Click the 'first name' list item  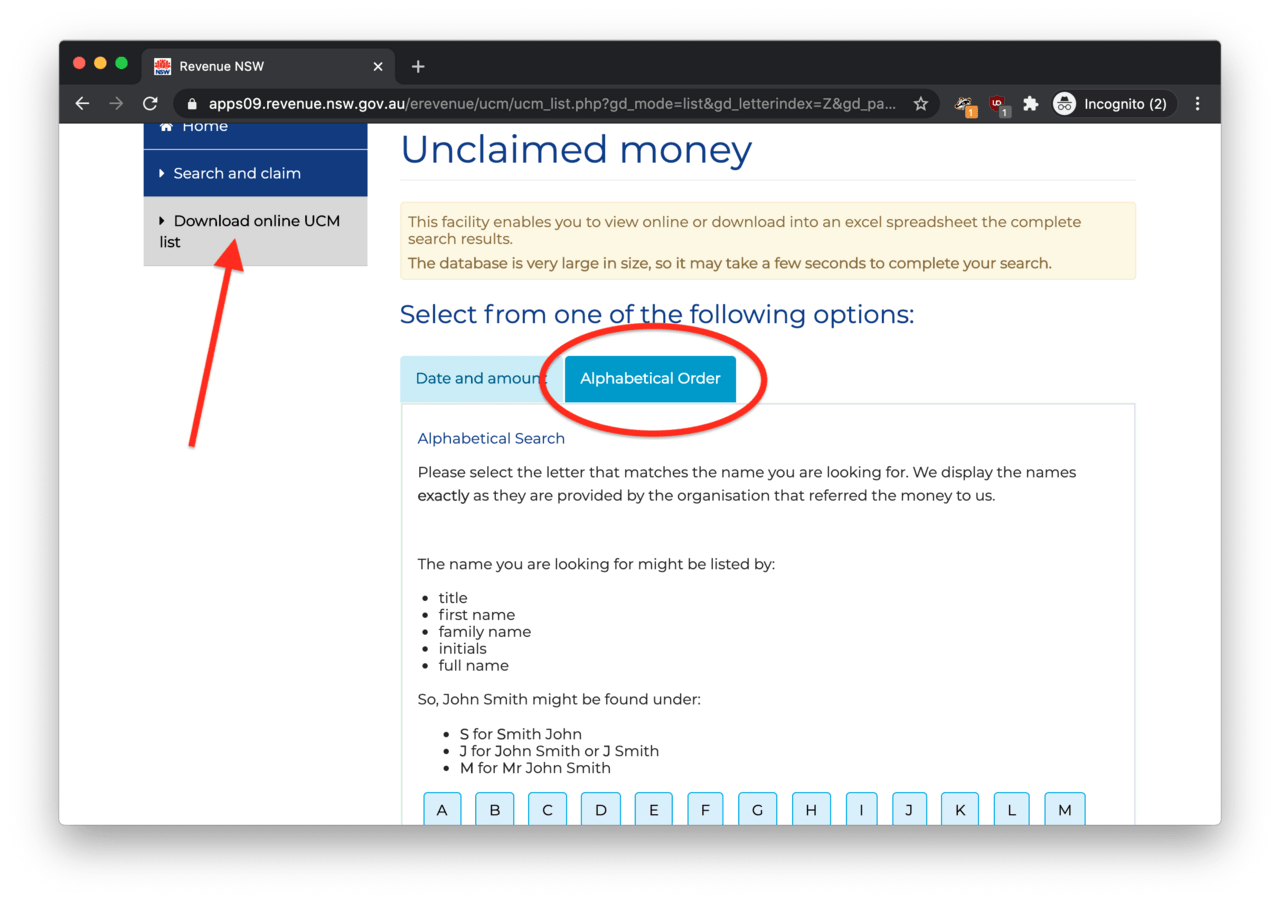pos(477,615)
